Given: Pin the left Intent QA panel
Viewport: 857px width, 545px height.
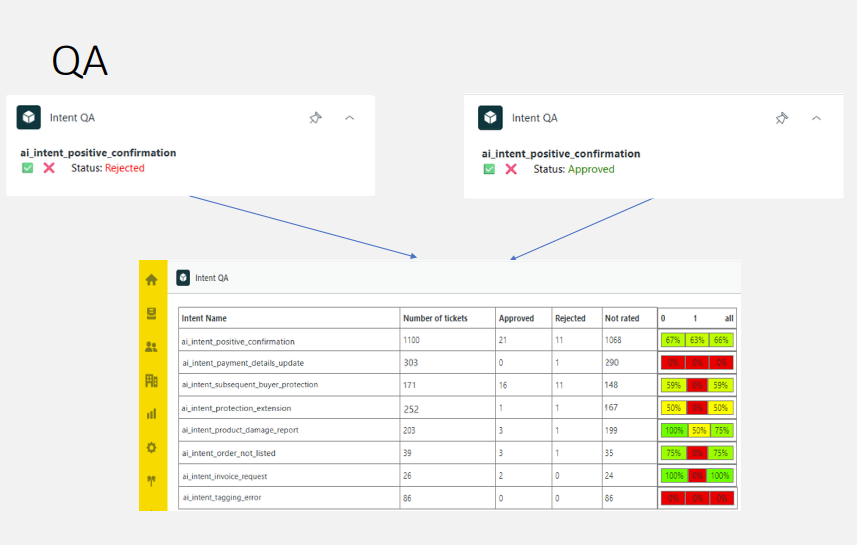Looking at the screenshot, I should 316,118.
